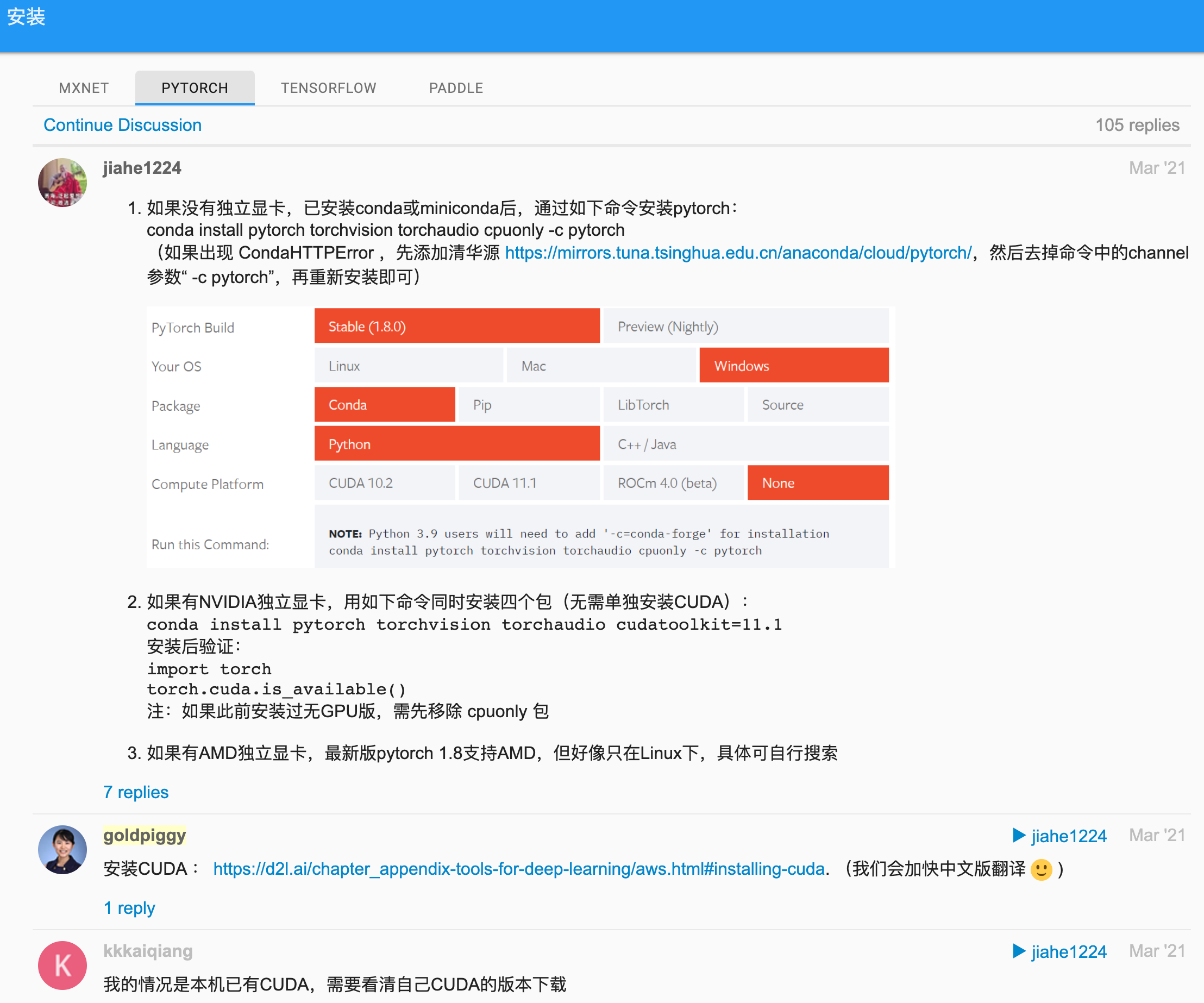This screenshot has width=1204, height=1003.
Task: Switch to the TENSORFLOW tab
Action: point(329,87)
